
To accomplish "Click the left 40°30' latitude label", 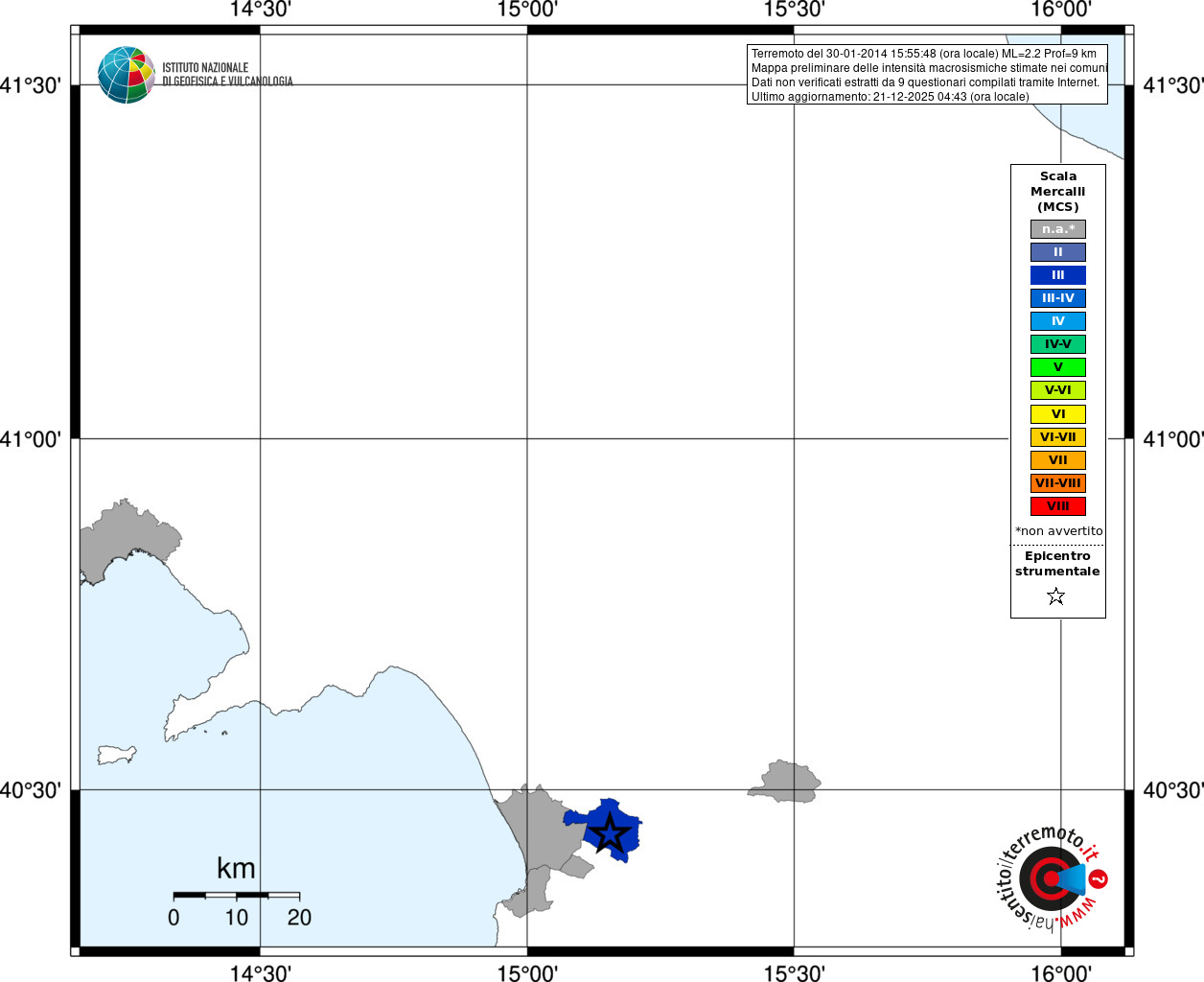I will (31, 790).
